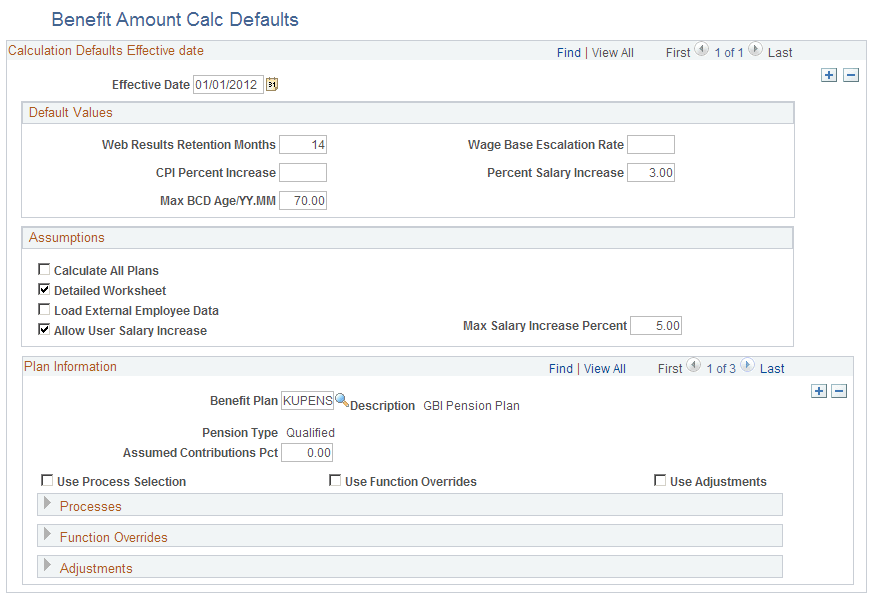Click First in Plan Information navigation
Screen dimensions: 875x600
point(670,368)
